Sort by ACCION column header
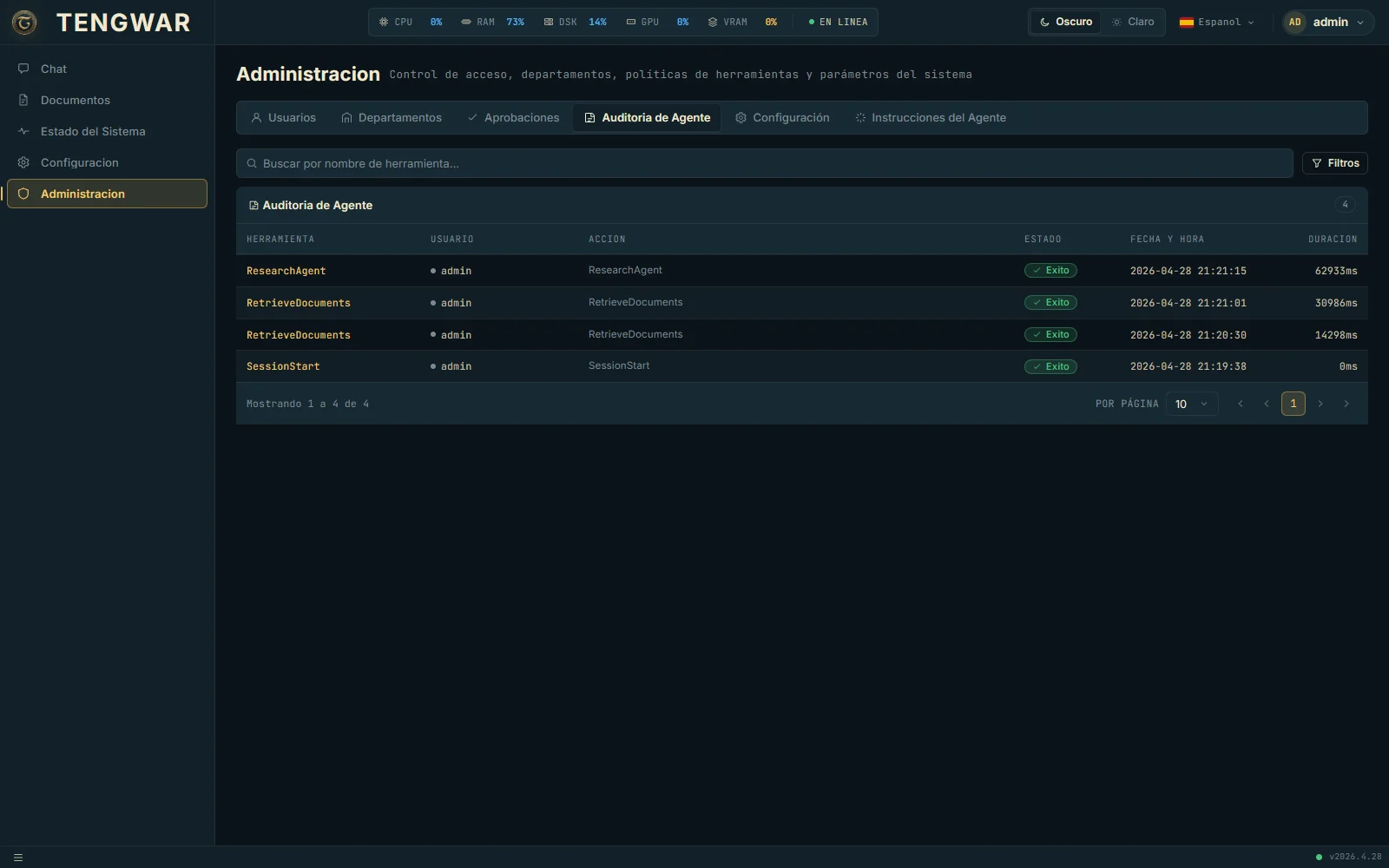 coord(607,239)
